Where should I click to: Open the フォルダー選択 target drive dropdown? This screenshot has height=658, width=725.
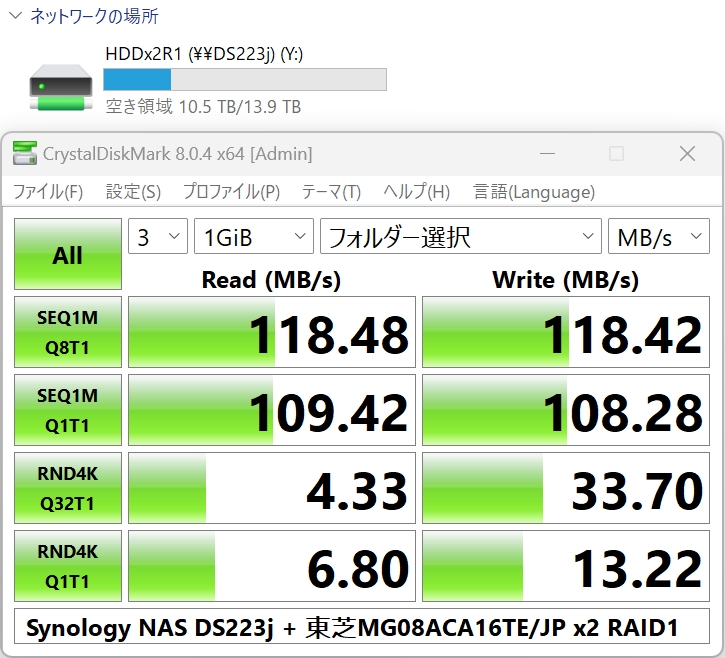coord(461,236)
